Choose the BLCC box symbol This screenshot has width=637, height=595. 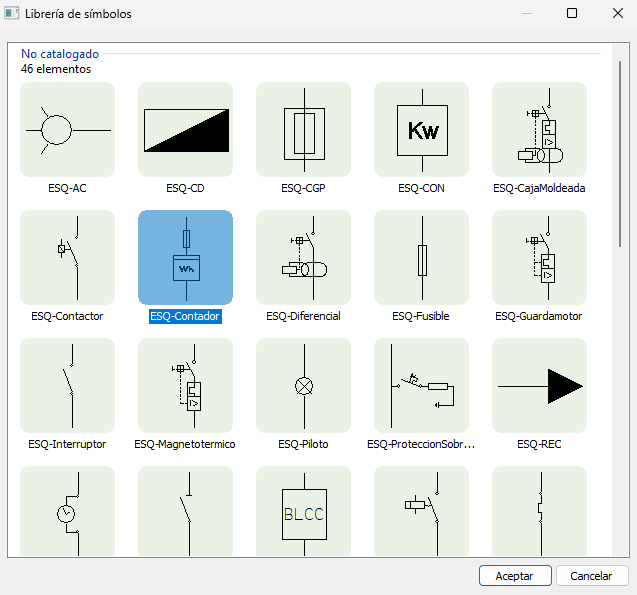point(303,511)
